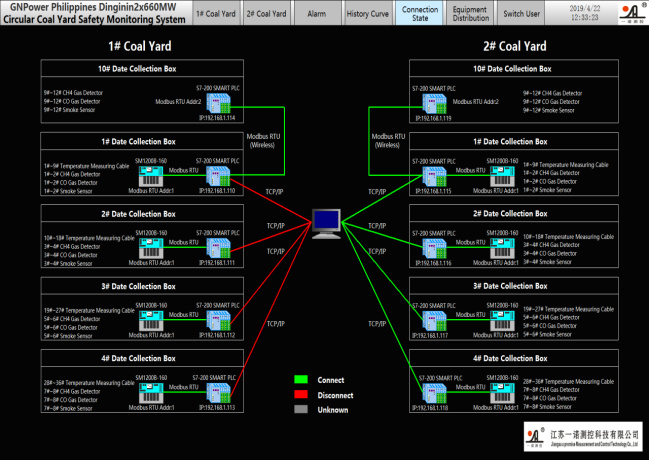Click the PLC icon with IP 192.168.1.110

click(x=218, y=176)
